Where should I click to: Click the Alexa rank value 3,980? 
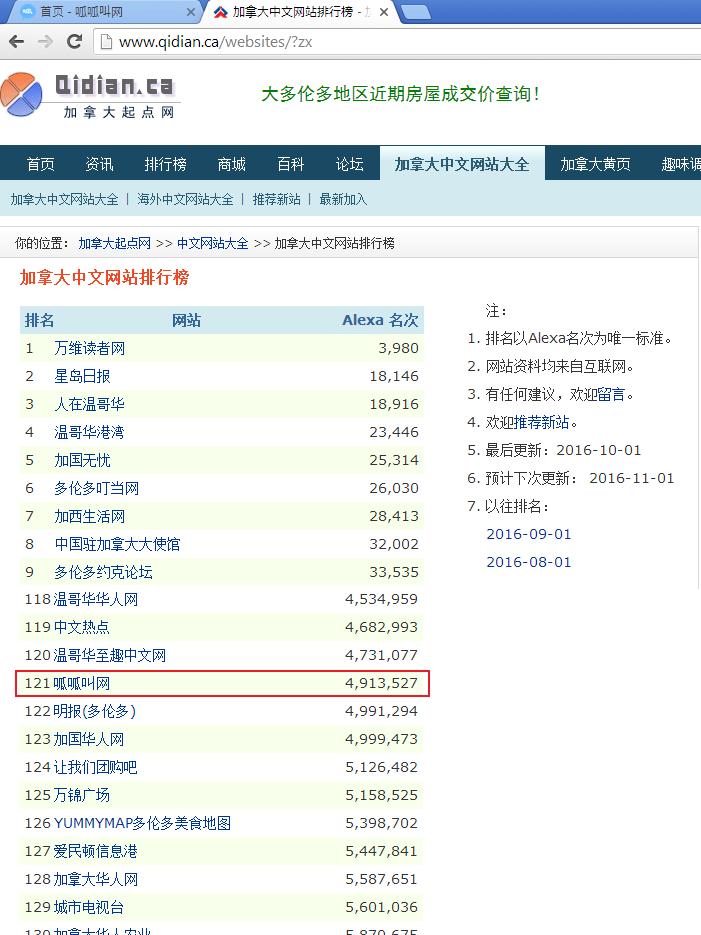(398, 348)
